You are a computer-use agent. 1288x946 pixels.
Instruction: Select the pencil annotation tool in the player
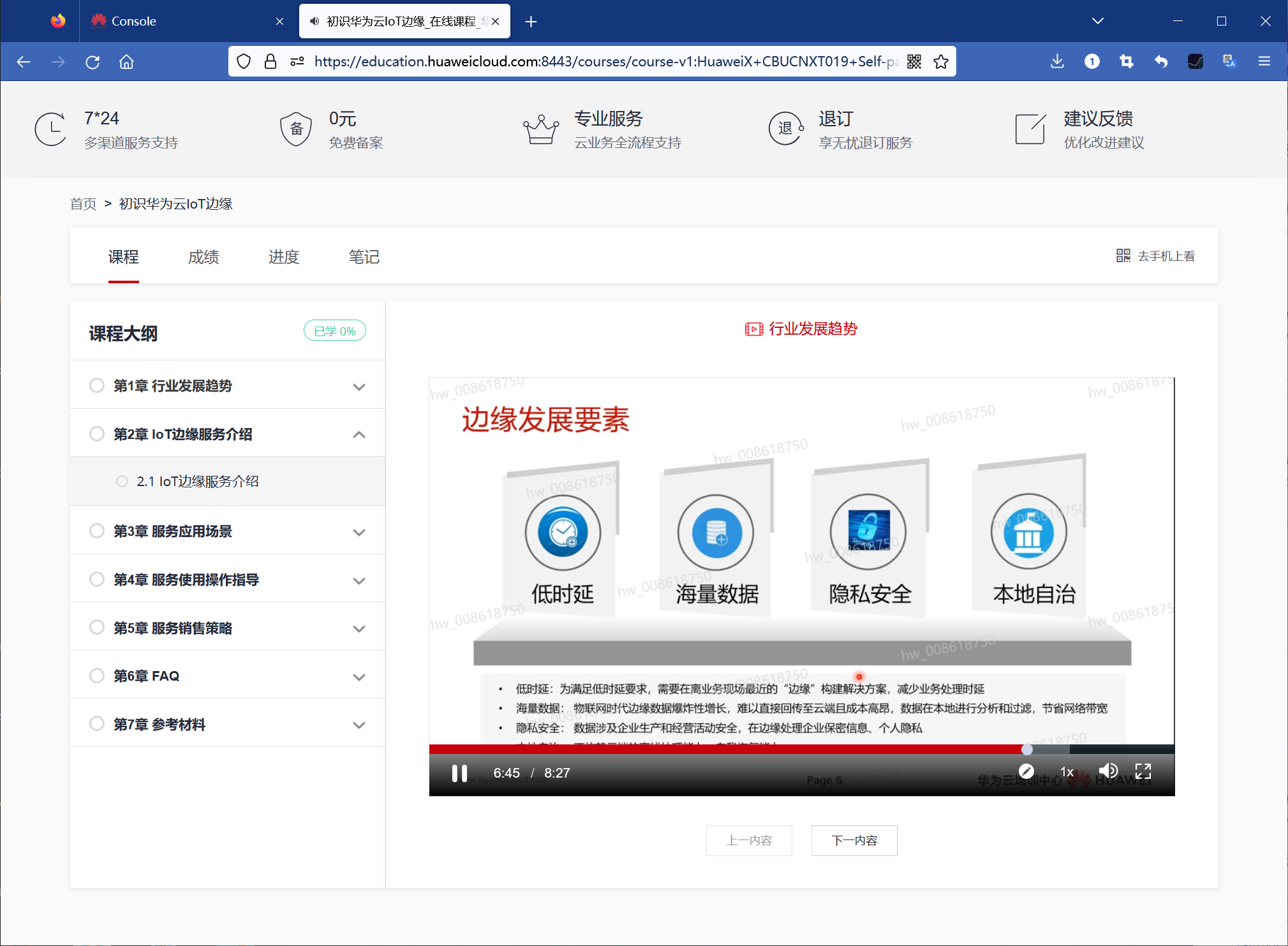click(1026, 772)
